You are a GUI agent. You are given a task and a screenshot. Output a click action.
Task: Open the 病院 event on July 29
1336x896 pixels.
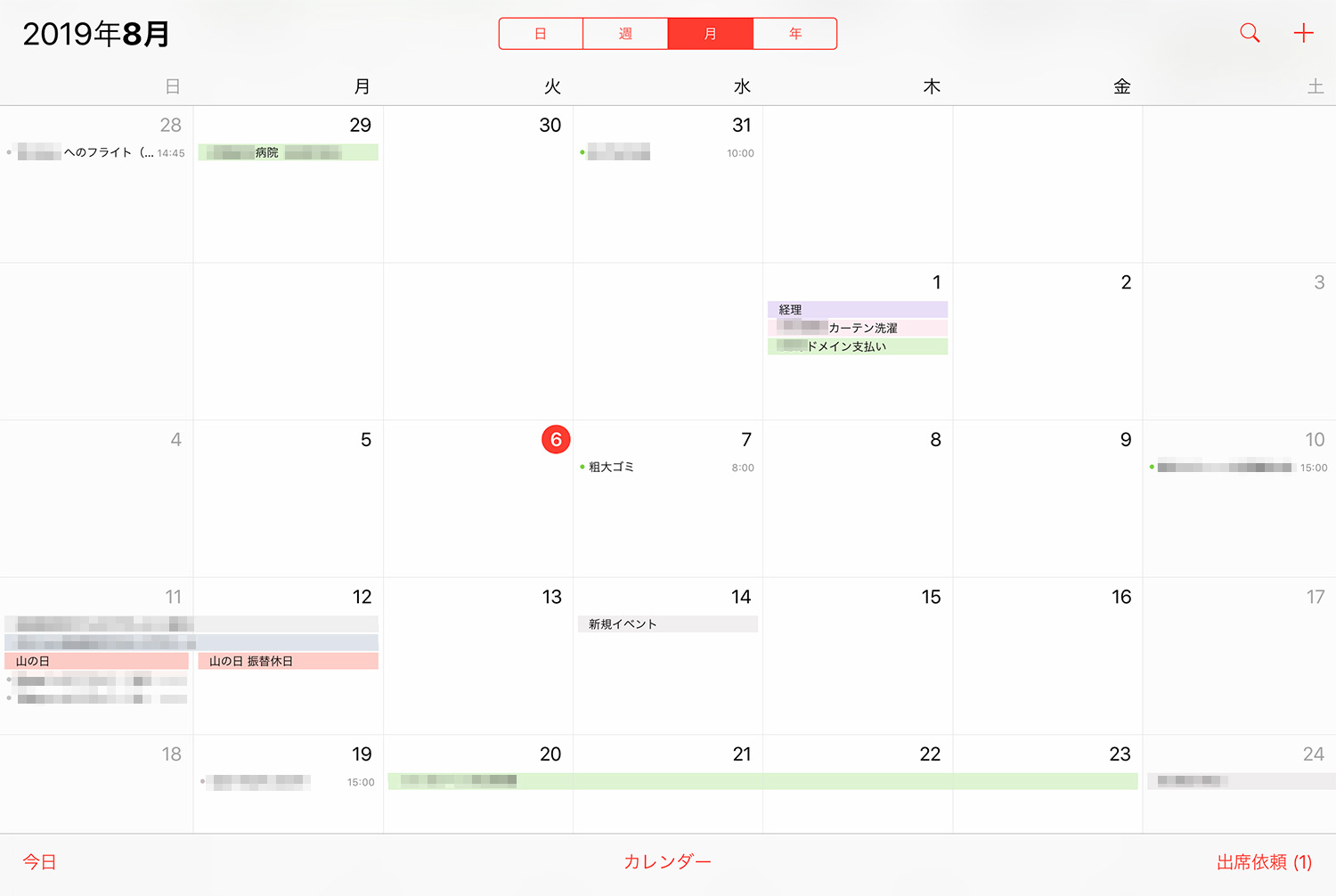tap(289, 152)
